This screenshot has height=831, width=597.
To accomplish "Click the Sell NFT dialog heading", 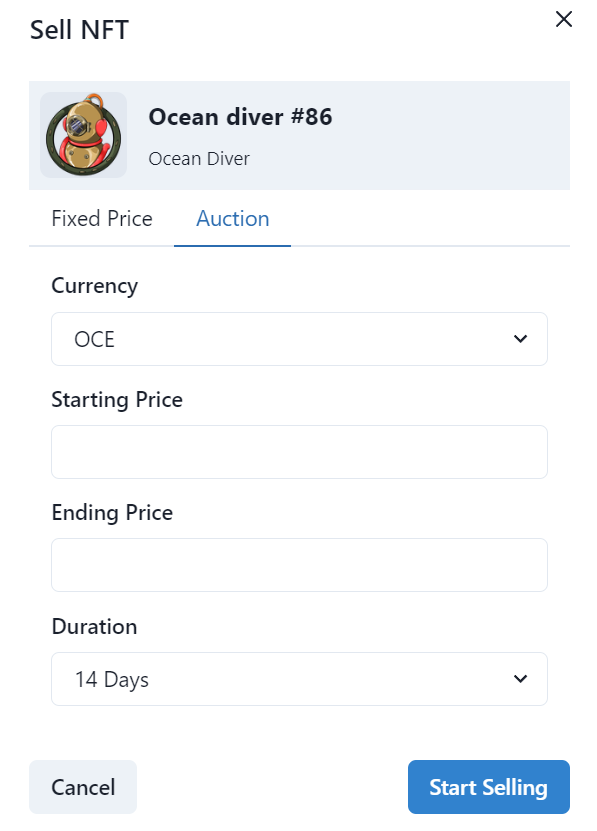I will (79, 30).
